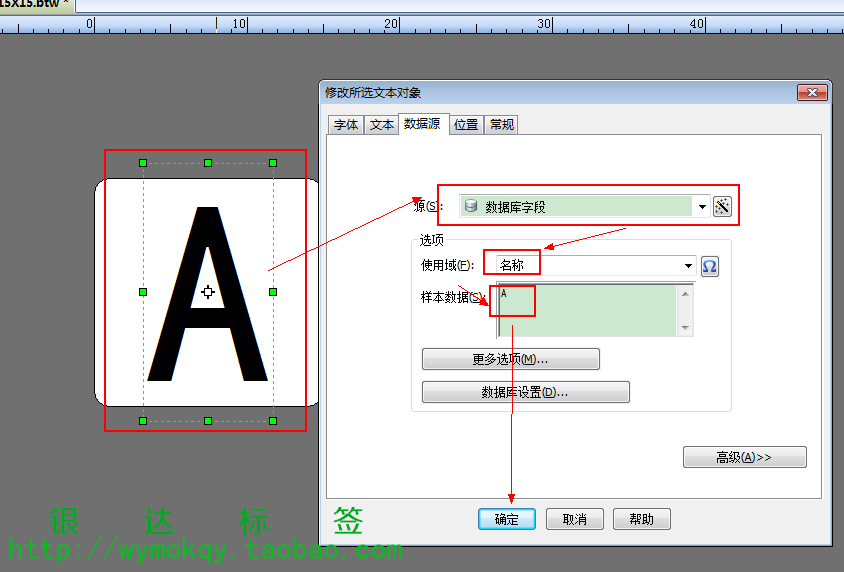Click inside the 样本数据 text field
The width and height of the screenshot is (844, 572).
(x=588, y=310)
